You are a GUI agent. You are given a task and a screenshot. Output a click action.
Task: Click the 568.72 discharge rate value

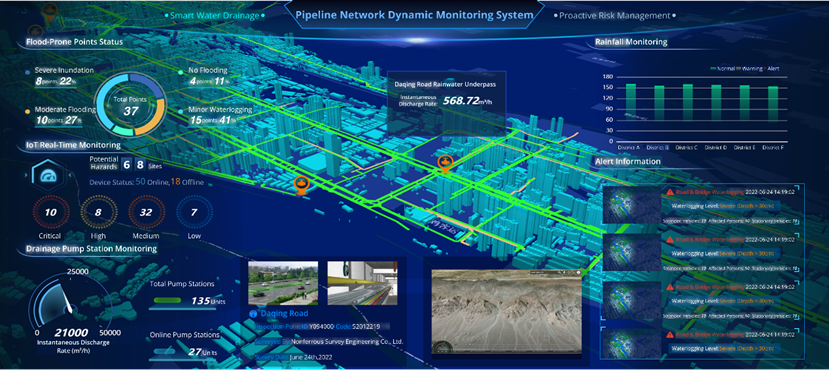click(460, 100)
